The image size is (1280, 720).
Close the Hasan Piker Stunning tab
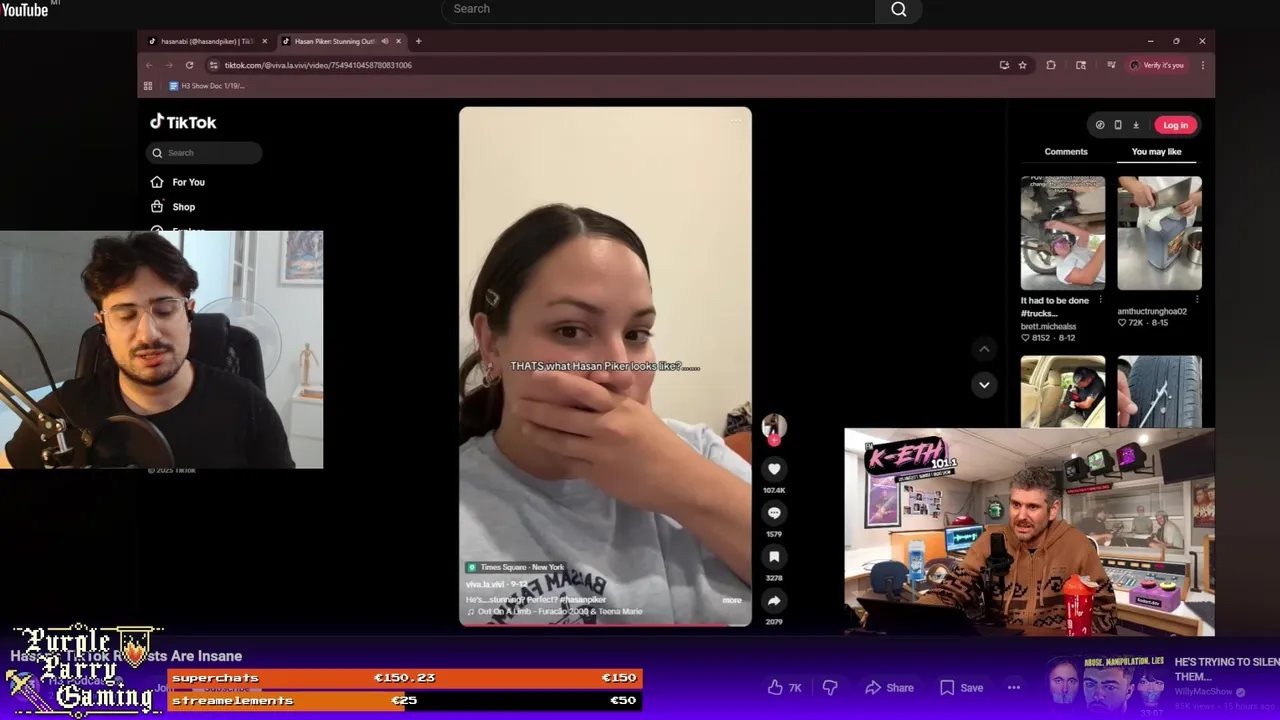point(398,41)
